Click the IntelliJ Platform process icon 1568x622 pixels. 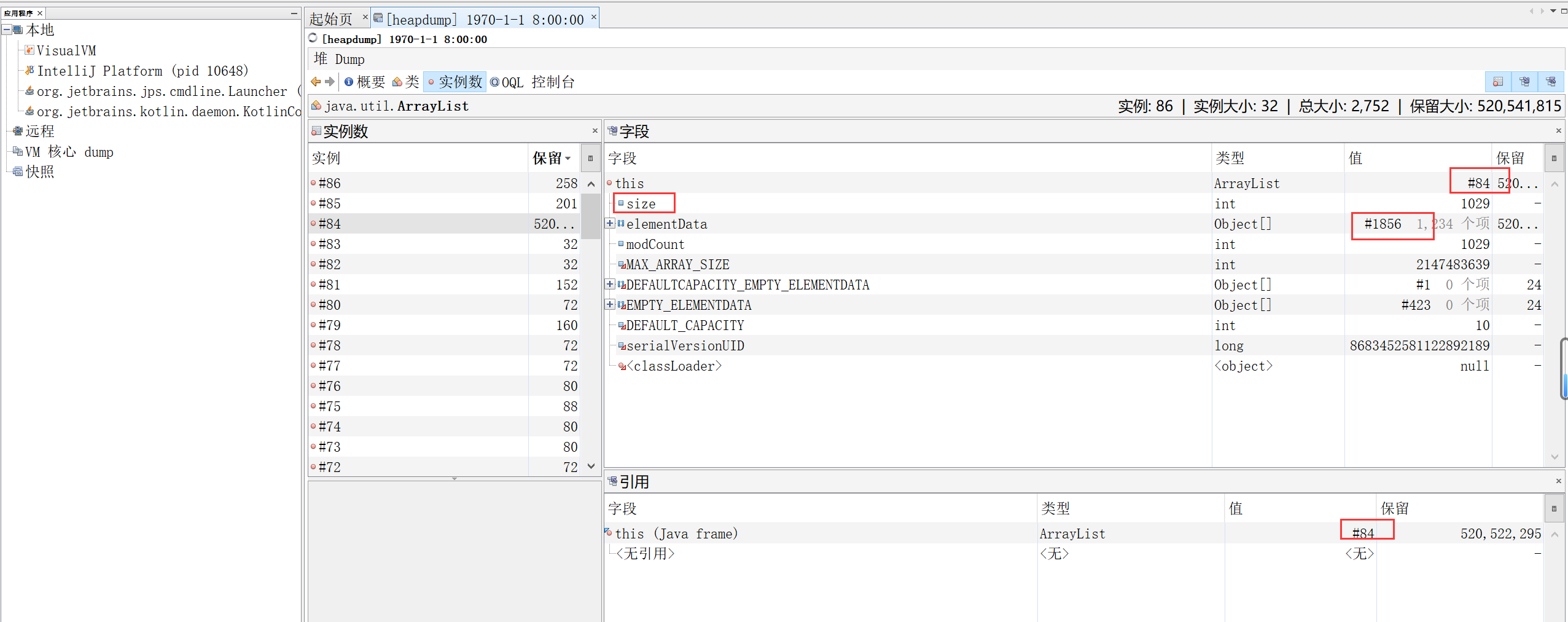(29, 70)
